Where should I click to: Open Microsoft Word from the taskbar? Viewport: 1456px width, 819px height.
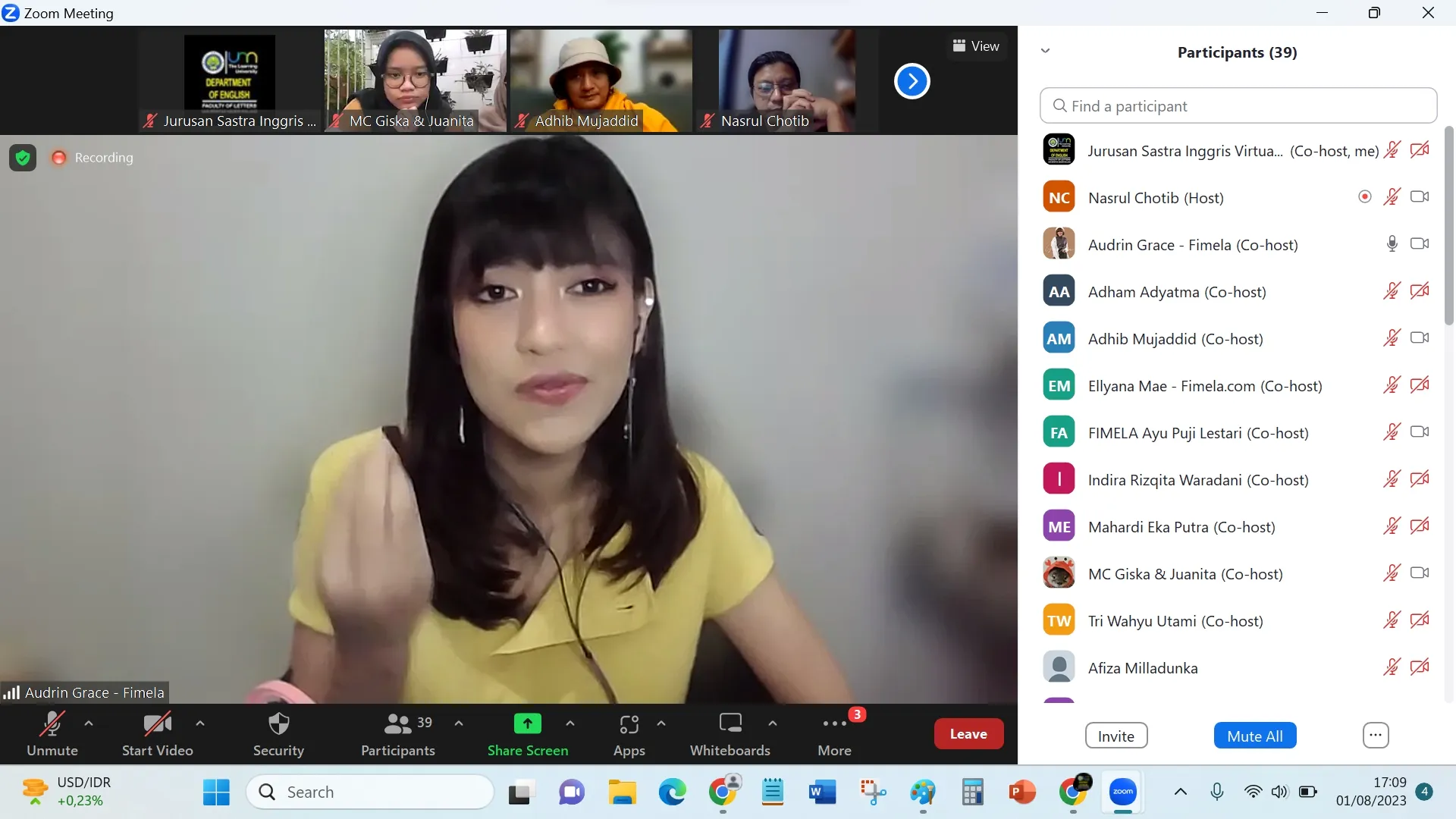coord(822,792)
